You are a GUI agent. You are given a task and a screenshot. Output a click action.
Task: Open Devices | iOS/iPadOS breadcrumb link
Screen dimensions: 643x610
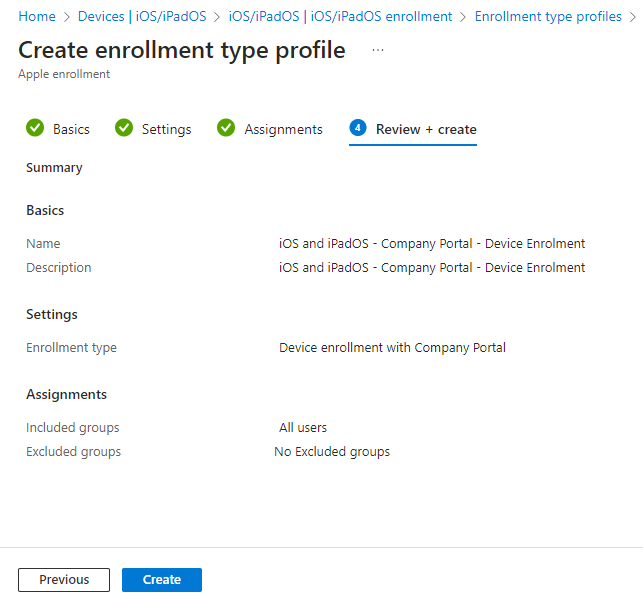(148, 17)
